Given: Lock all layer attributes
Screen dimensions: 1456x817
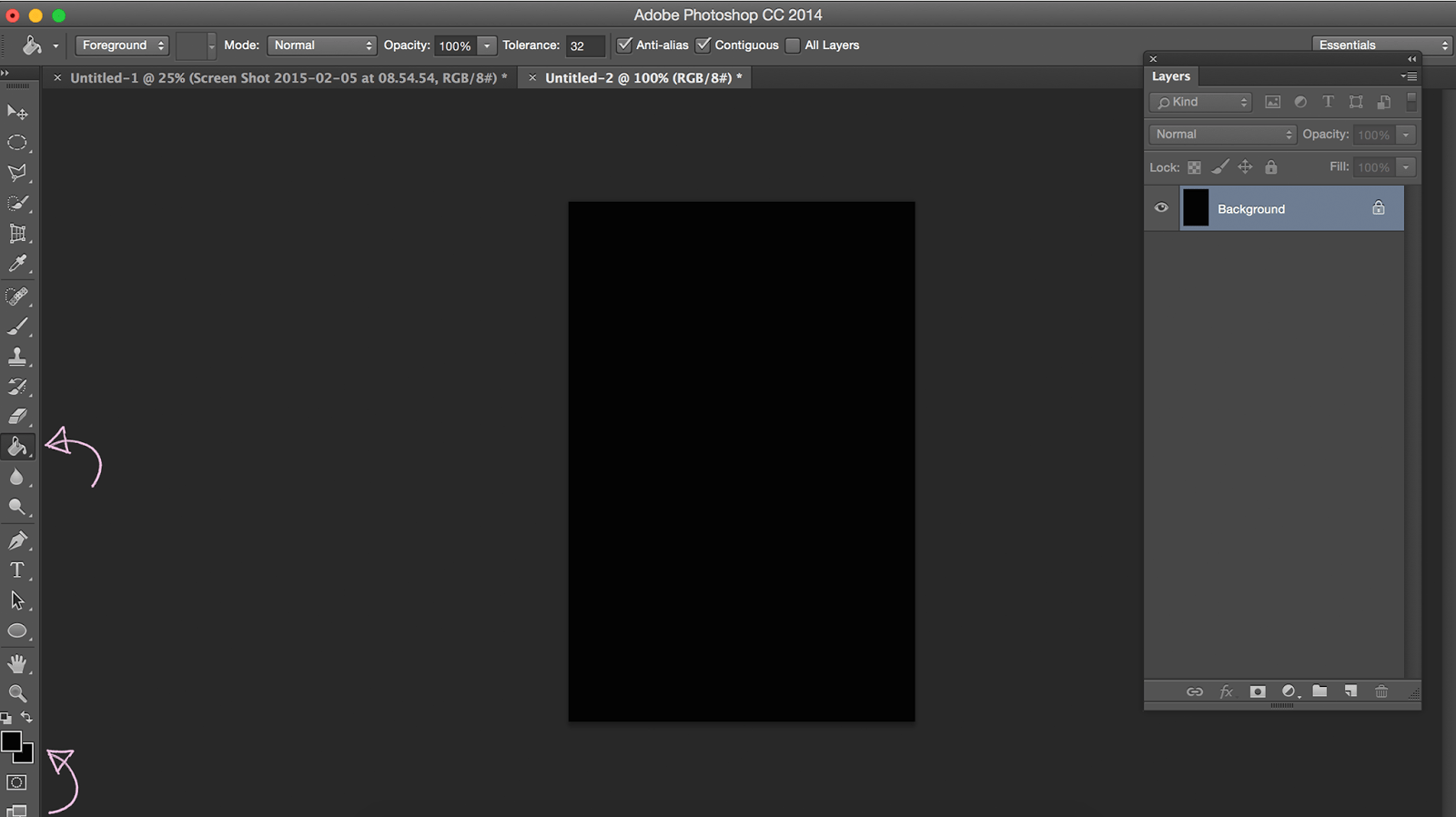Looking at the screenshot, I should pyautogui.click(x=1271, y=166).
